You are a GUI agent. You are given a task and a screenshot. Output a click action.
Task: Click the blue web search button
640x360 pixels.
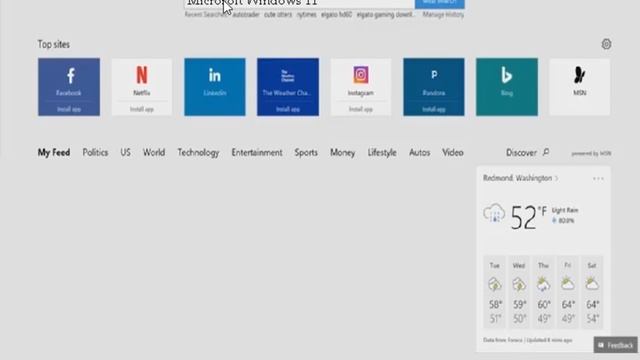[x=440, y=4]
